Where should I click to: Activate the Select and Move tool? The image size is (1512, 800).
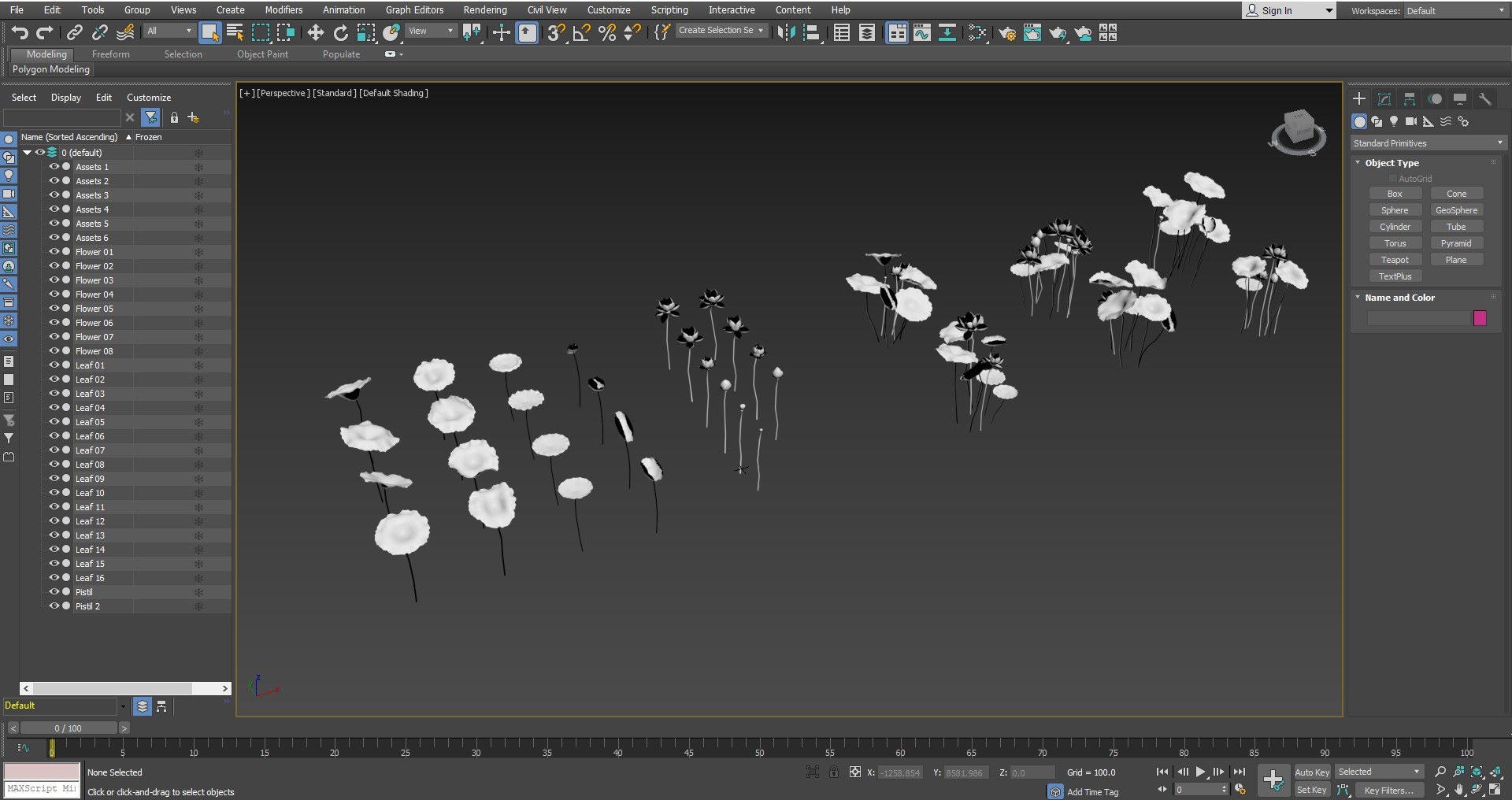tap(316, 32)
